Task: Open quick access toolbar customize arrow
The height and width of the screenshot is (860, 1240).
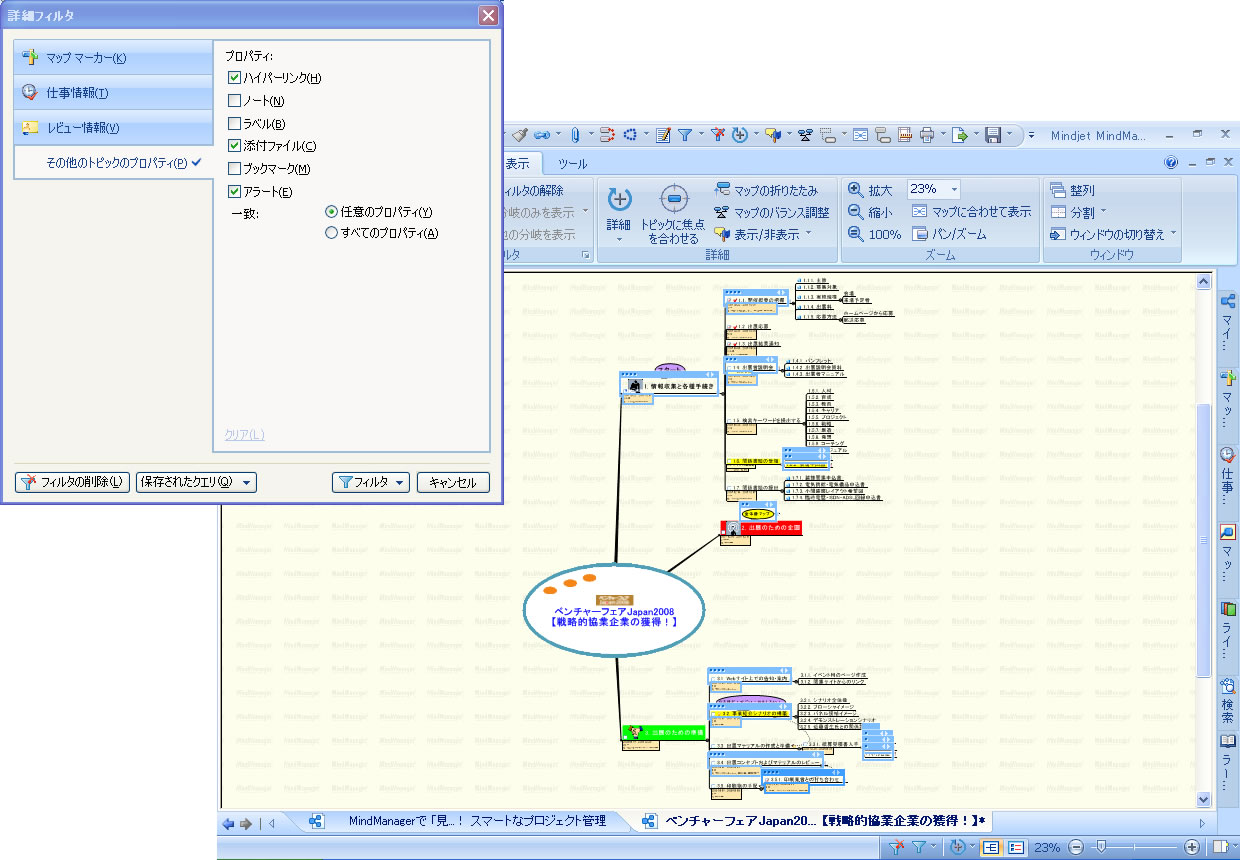Action: pyautogui.click(x=1031, y=135)
